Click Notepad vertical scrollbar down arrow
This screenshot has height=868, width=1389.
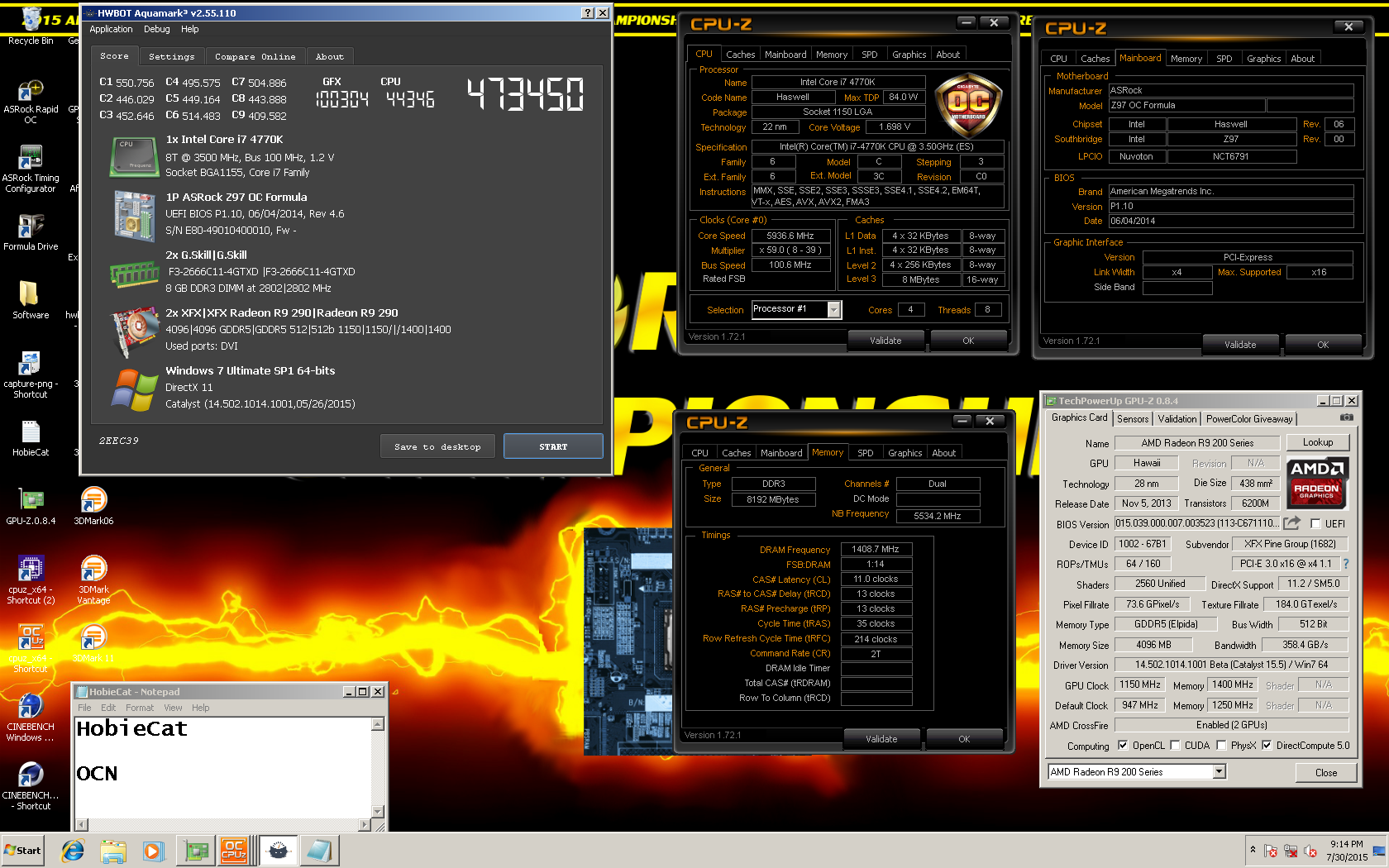378,812
